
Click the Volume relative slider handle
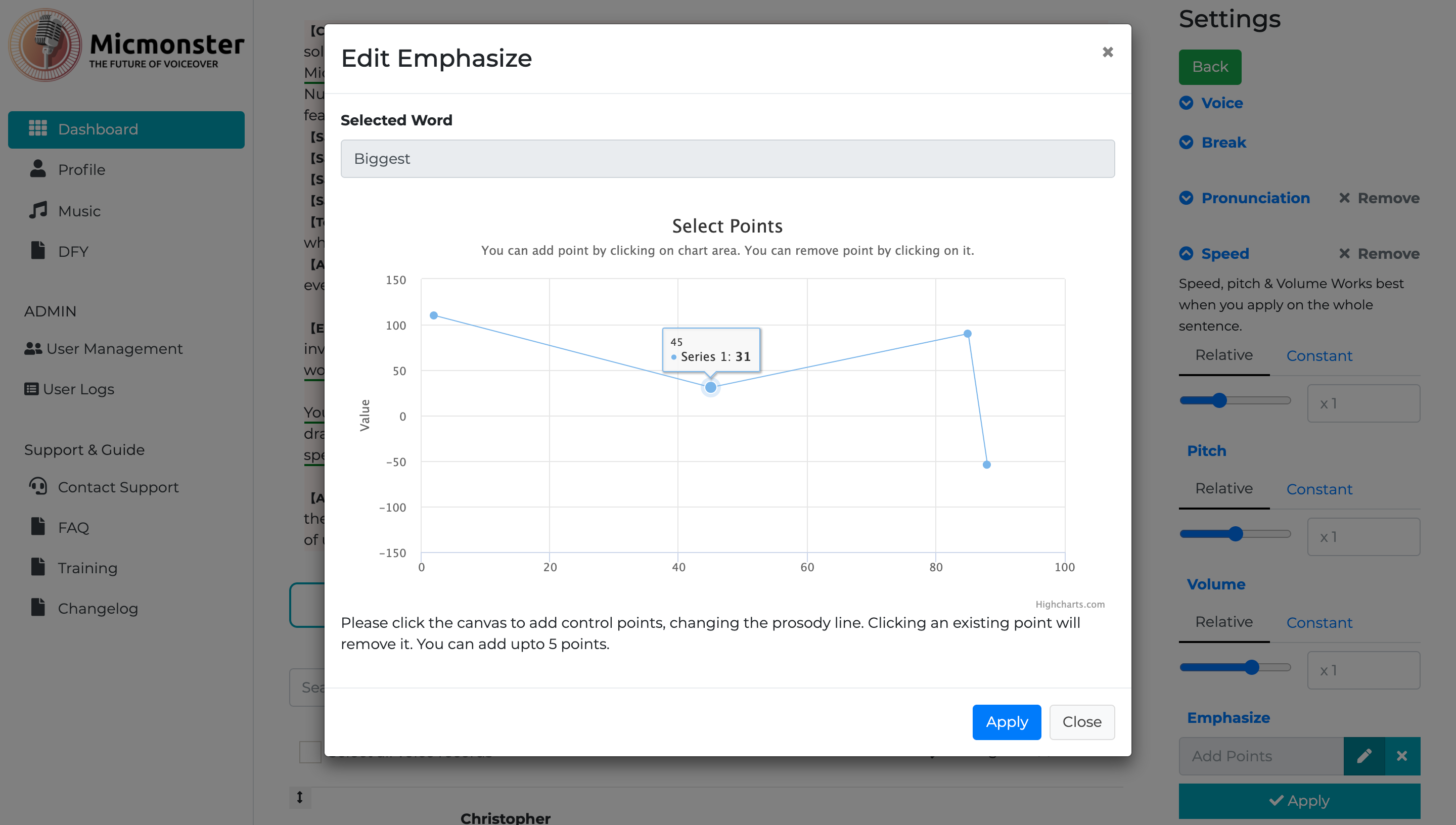pos(1251,667)
